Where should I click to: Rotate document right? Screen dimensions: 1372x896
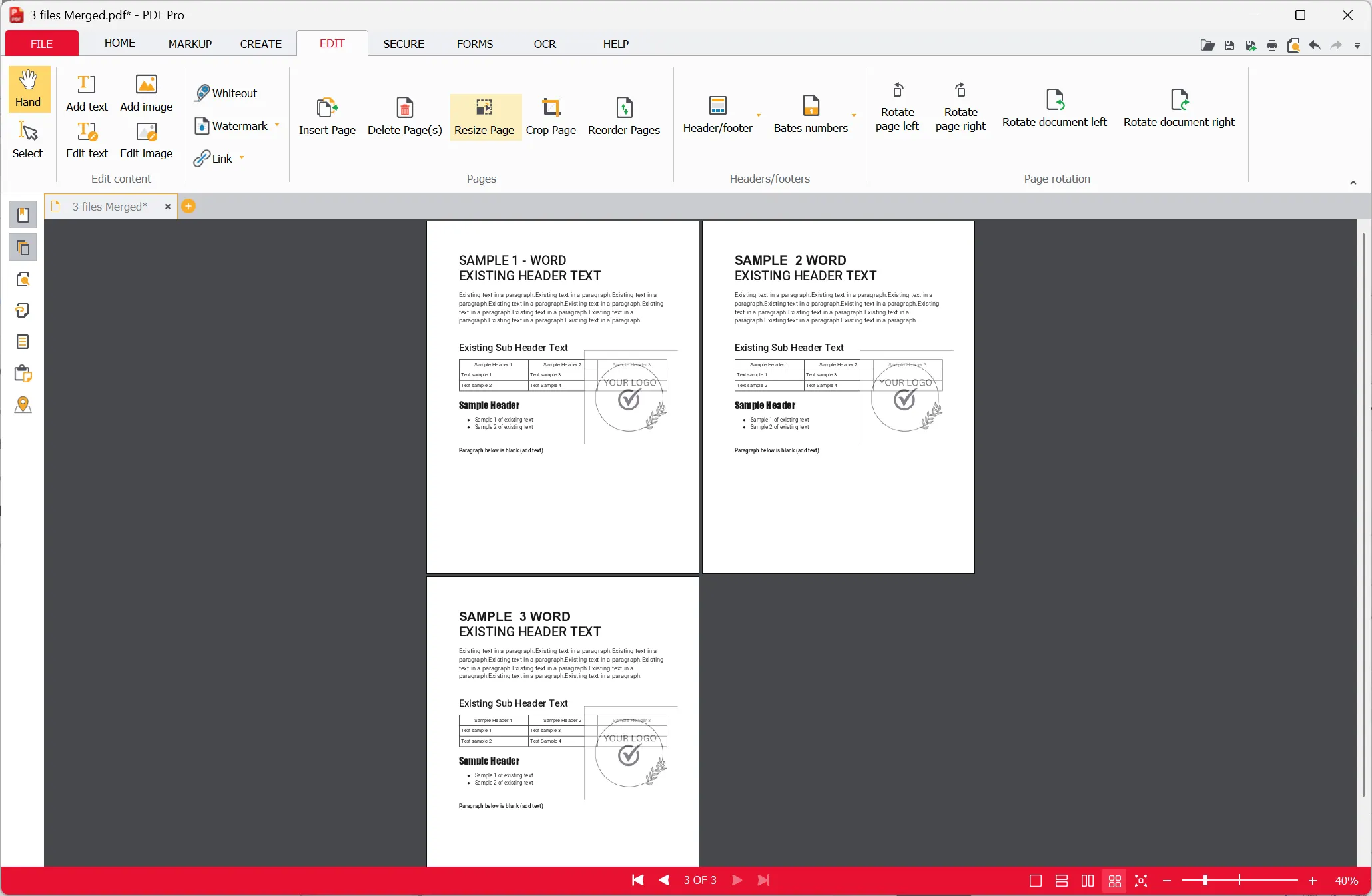pos(1179,108)
